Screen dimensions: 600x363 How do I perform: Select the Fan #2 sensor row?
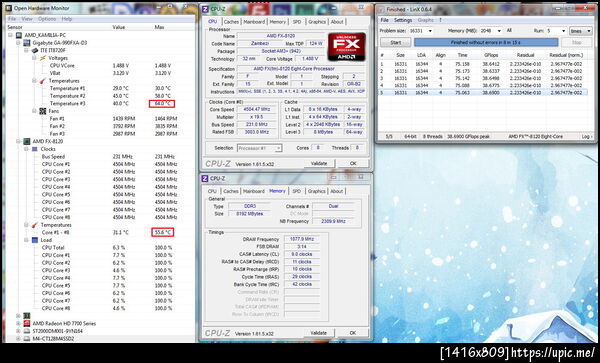(x=100, y=126)
